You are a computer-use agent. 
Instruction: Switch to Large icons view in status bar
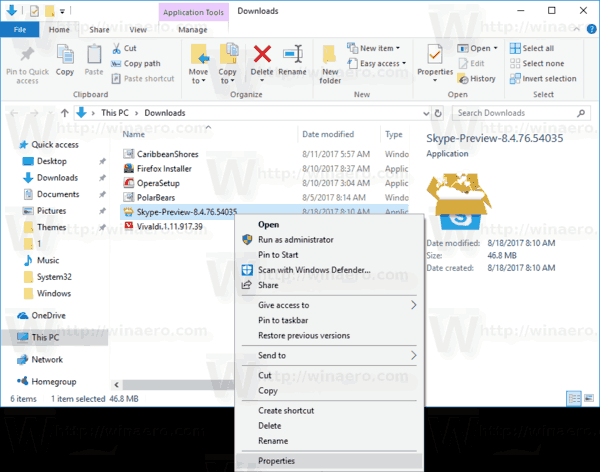[x=589, y=399]
